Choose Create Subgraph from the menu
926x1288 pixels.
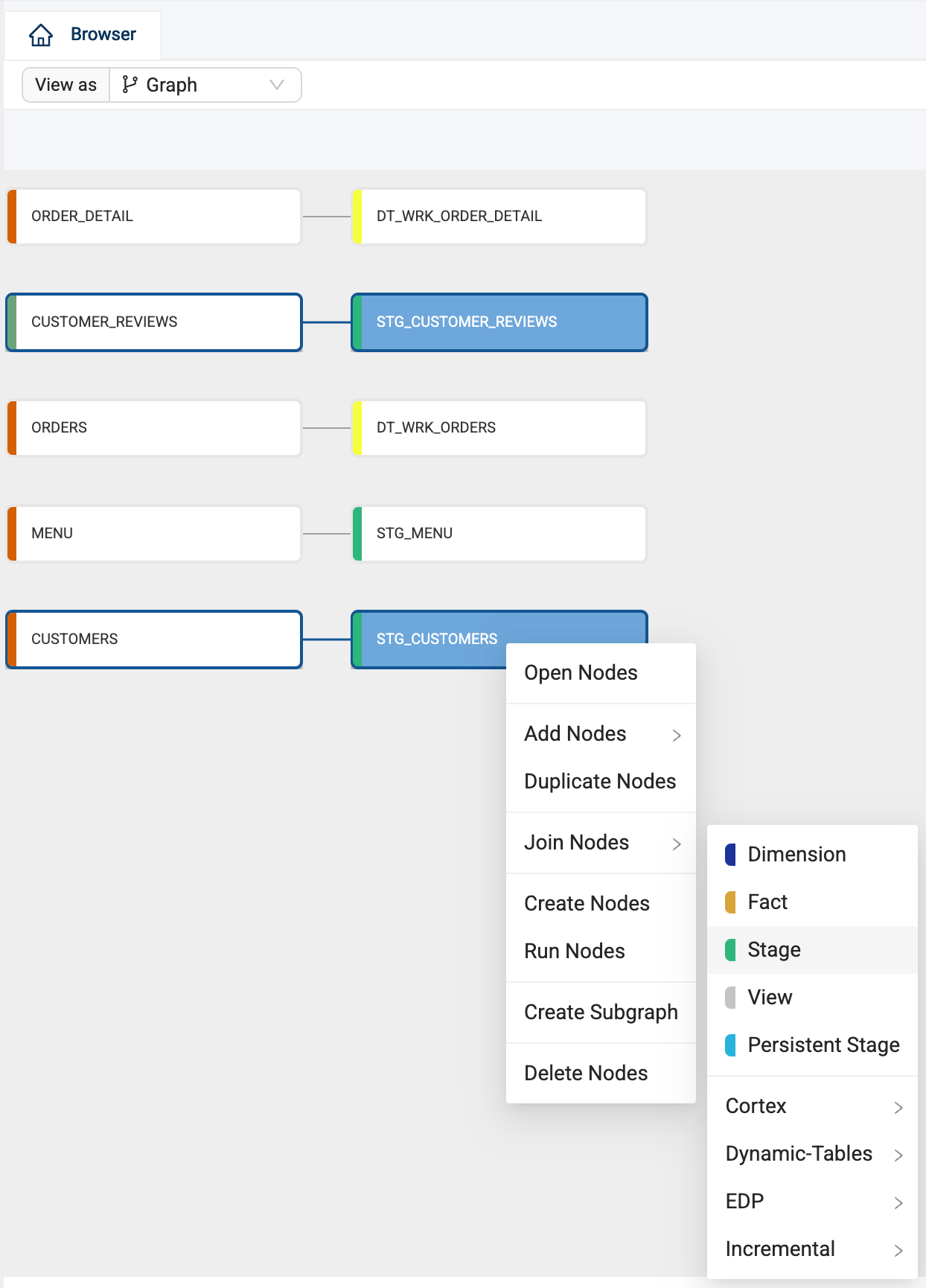pyautogui.click(x=601, y=1013)
